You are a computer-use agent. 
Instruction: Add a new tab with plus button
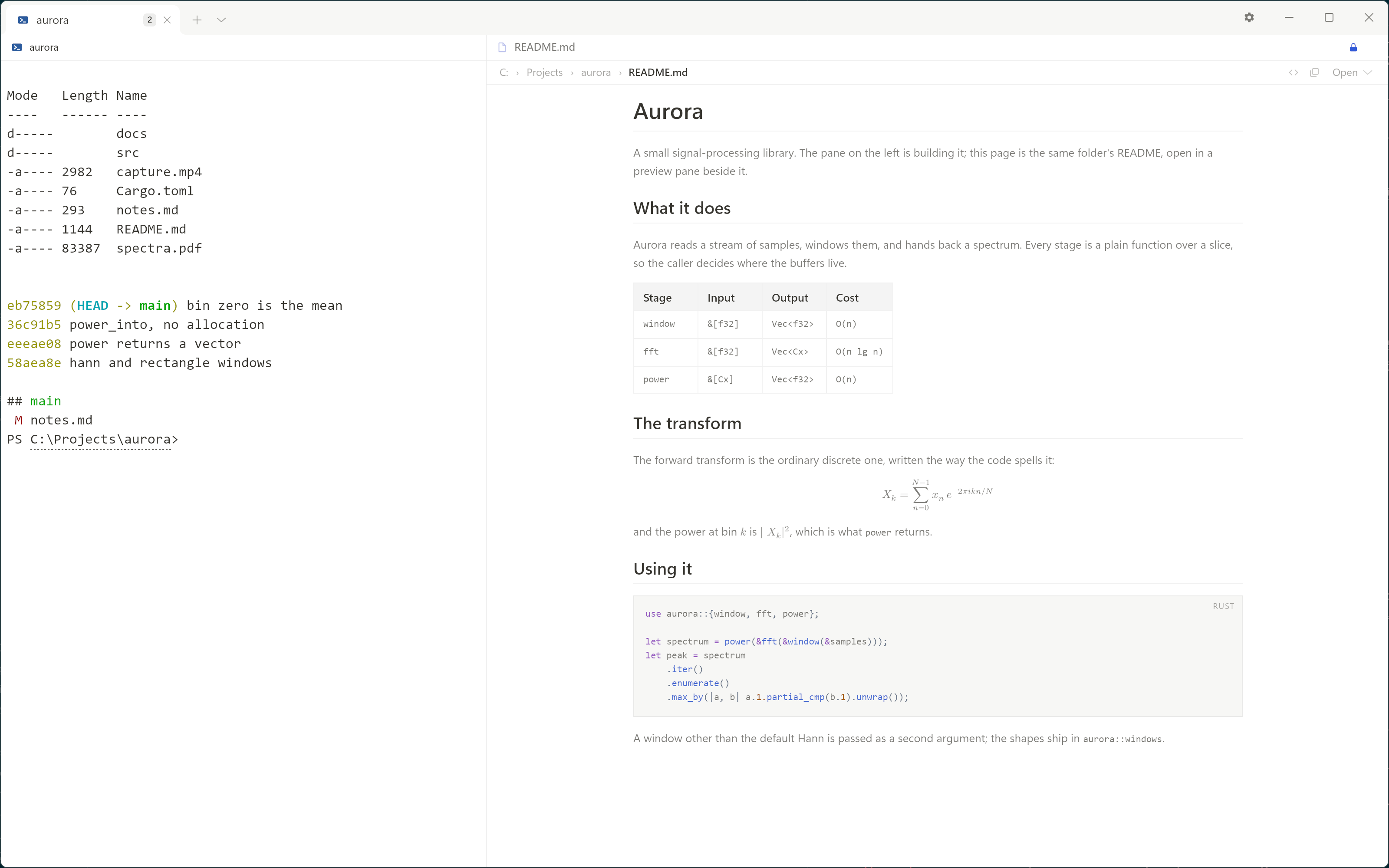pos(197,20)
